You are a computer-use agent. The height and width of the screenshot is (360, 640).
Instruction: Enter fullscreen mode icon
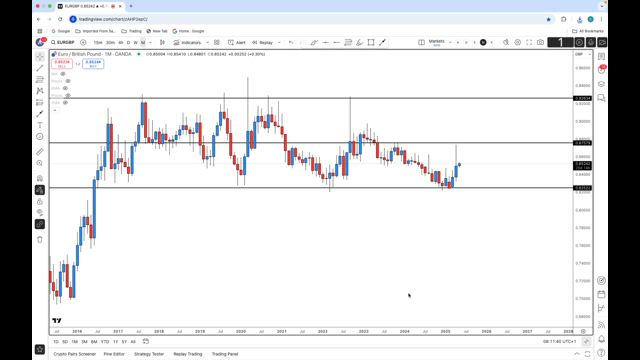pos(529,42)
